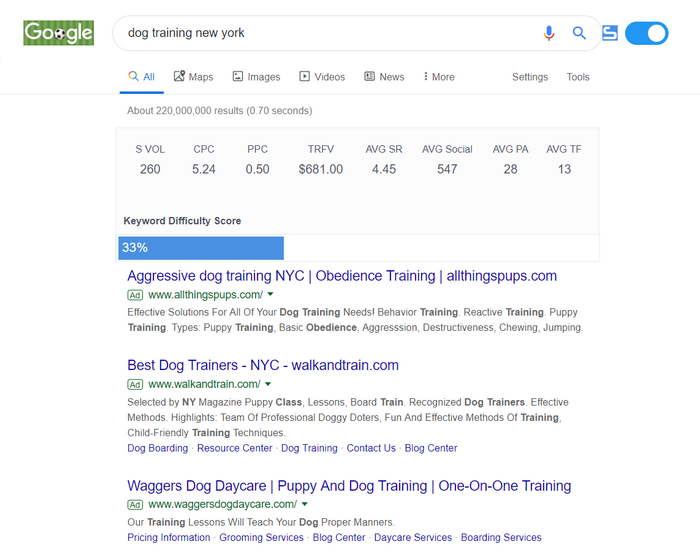Open search Settings
This screenshot has width=700, height=560.
[x=530, y=77]
